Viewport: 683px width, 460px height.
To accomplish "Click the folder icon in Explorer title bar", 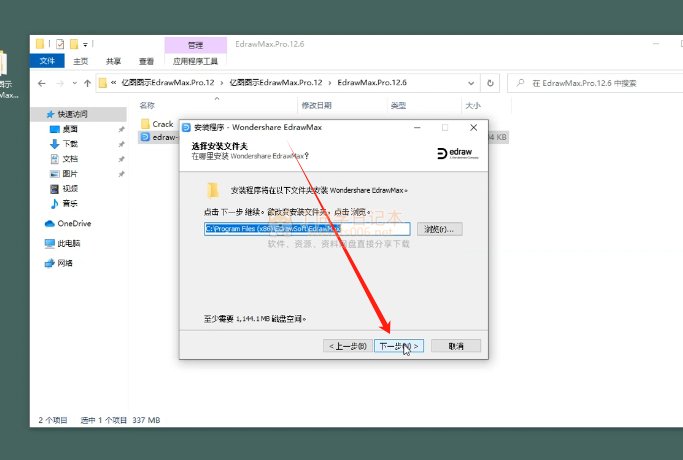I will [40, 44].
